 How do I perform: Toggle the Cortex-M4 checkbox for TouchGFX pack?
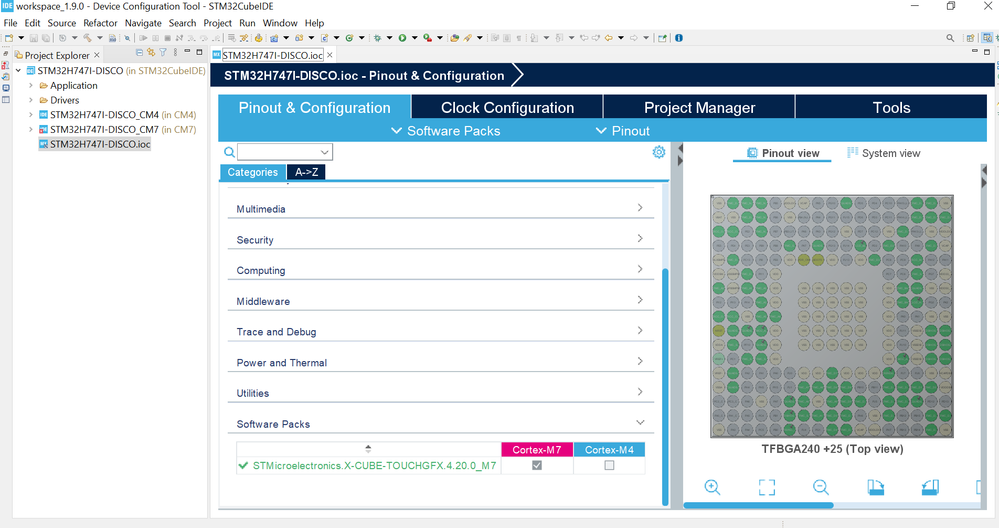pos(609,466)
